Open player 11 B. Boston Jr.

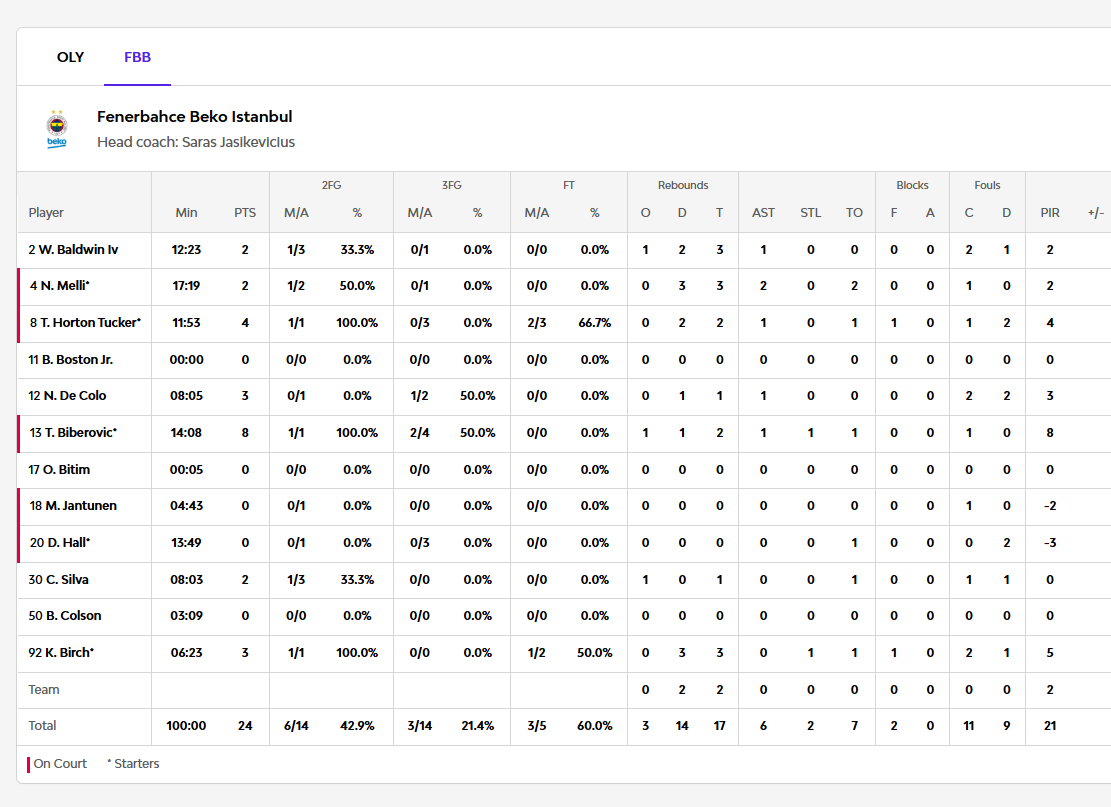70,359
